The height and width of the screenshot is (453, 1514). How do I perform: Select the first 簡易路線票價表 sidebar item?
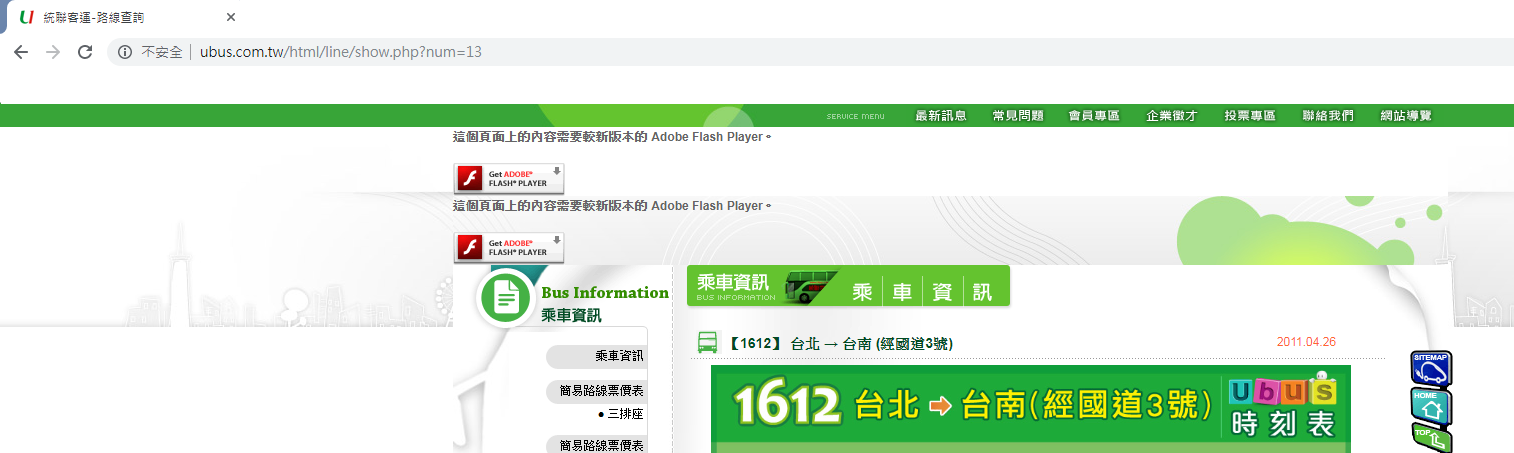click(597, 391)
